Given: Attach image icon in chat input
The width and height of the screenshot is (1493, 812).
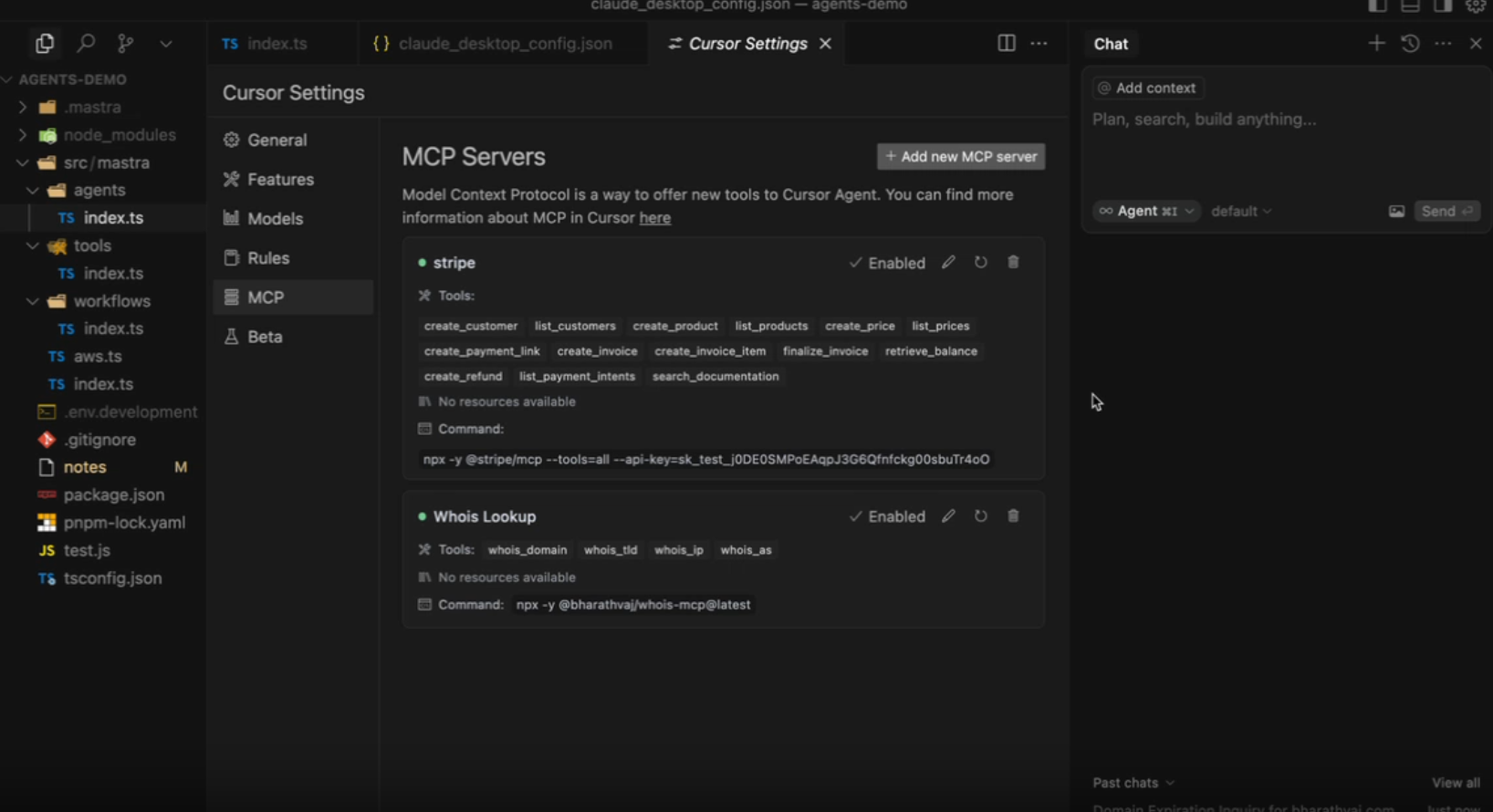Looking at the screenshot, I should pos(1396,212).
